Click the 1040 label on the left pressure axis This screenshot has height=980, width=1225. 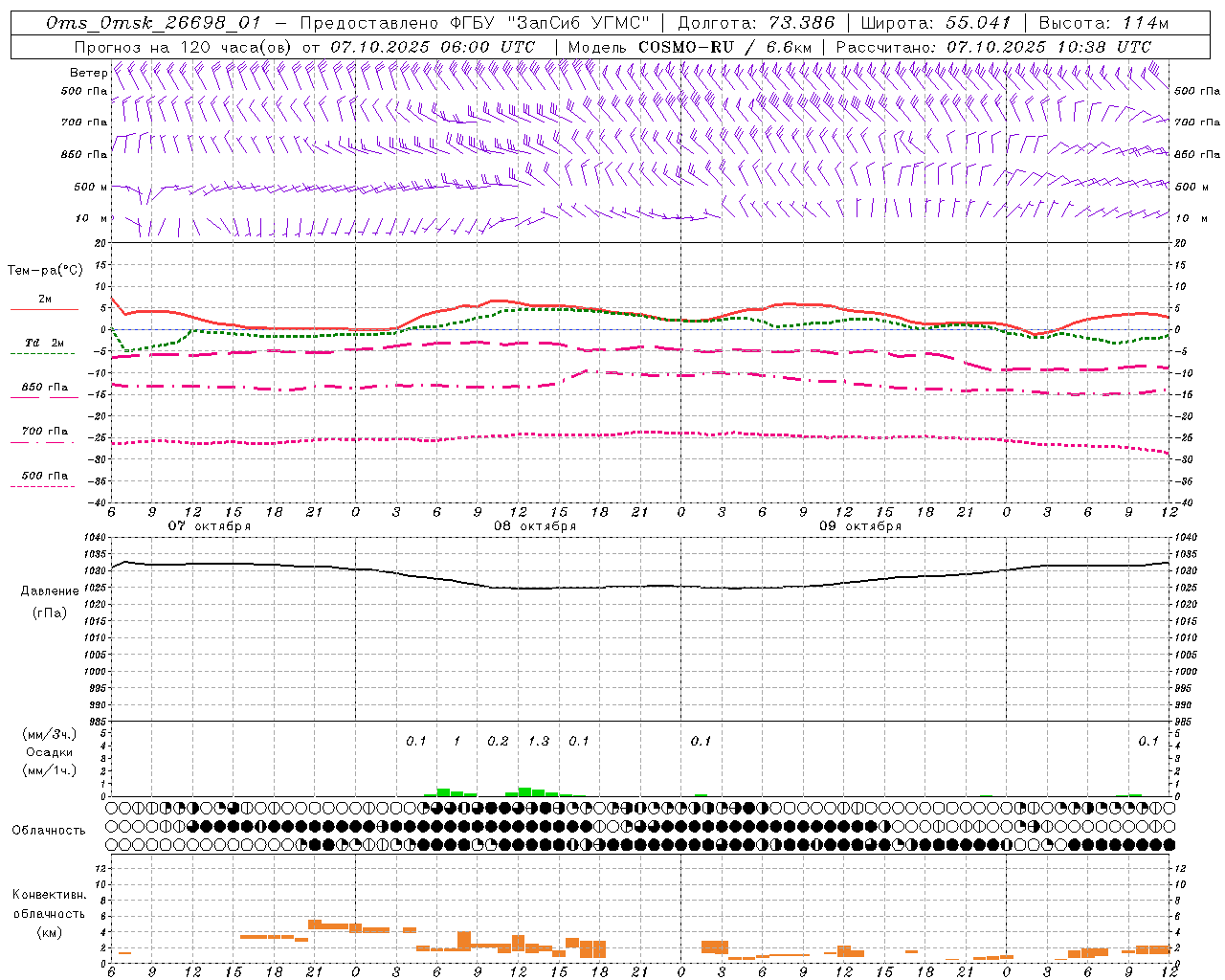click(x=97, y=538)
